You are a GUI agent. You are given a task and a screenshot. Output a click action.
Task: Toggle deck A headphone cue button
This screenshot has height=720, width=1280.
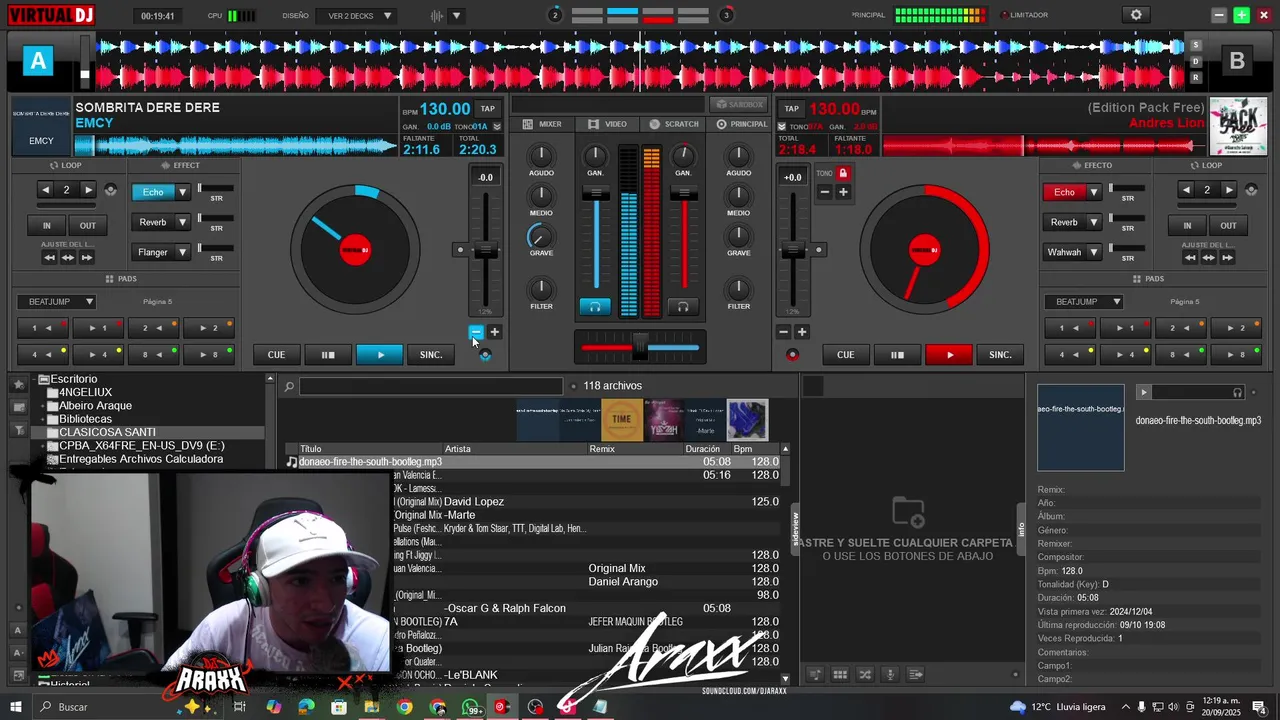(595, 307)
